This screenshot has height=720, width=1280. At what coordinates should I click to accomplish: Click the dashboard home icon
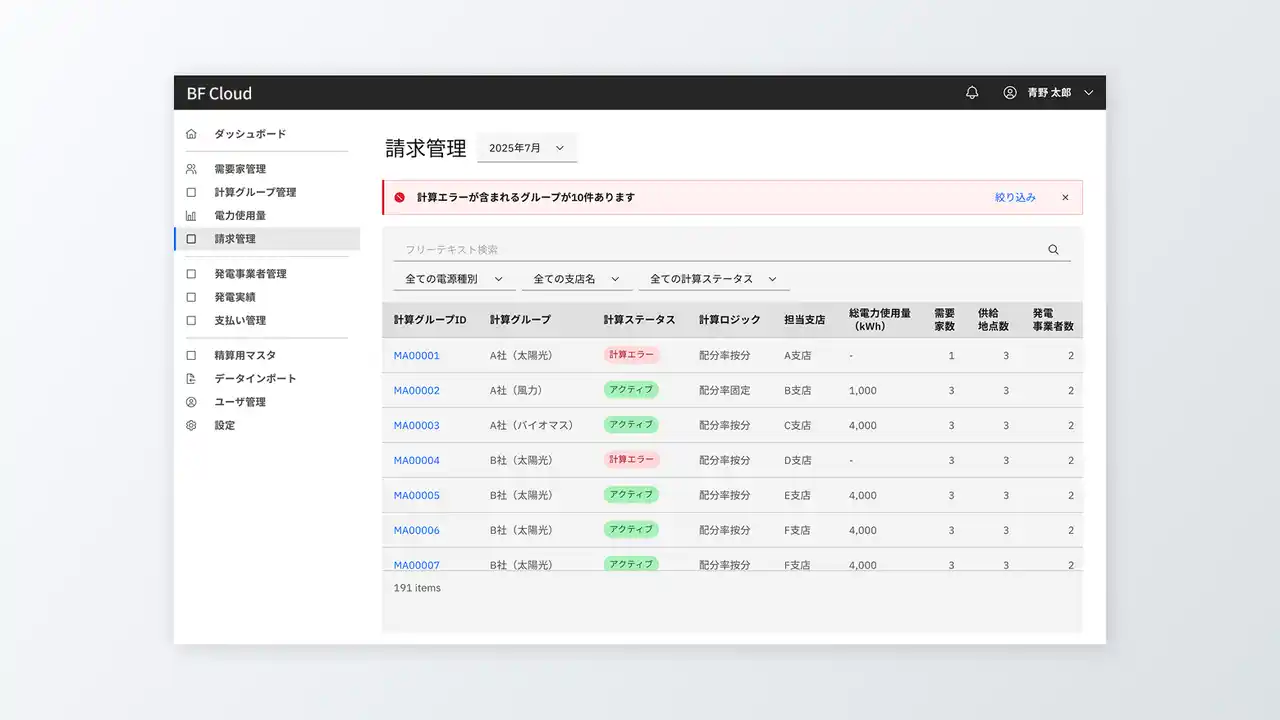[x=191, y=134]
